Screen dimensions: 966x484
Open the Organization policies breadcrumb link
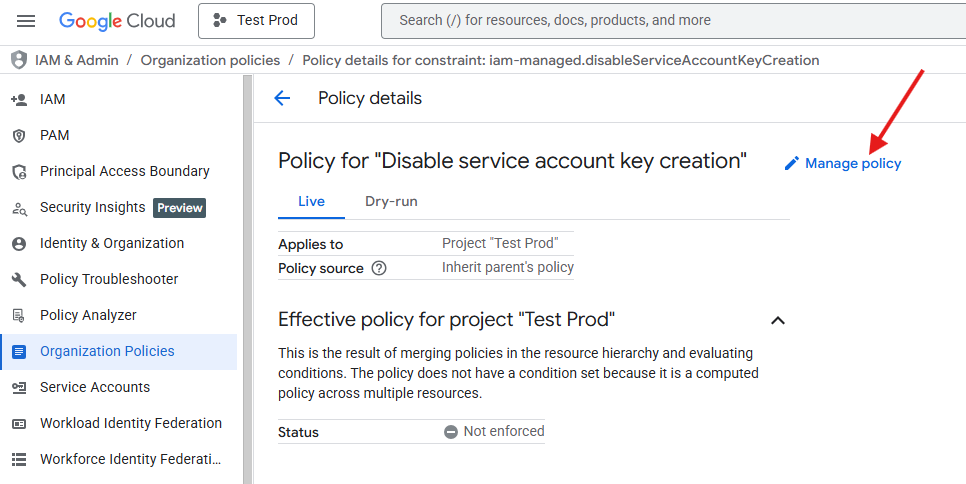click(x=210, y=60)
